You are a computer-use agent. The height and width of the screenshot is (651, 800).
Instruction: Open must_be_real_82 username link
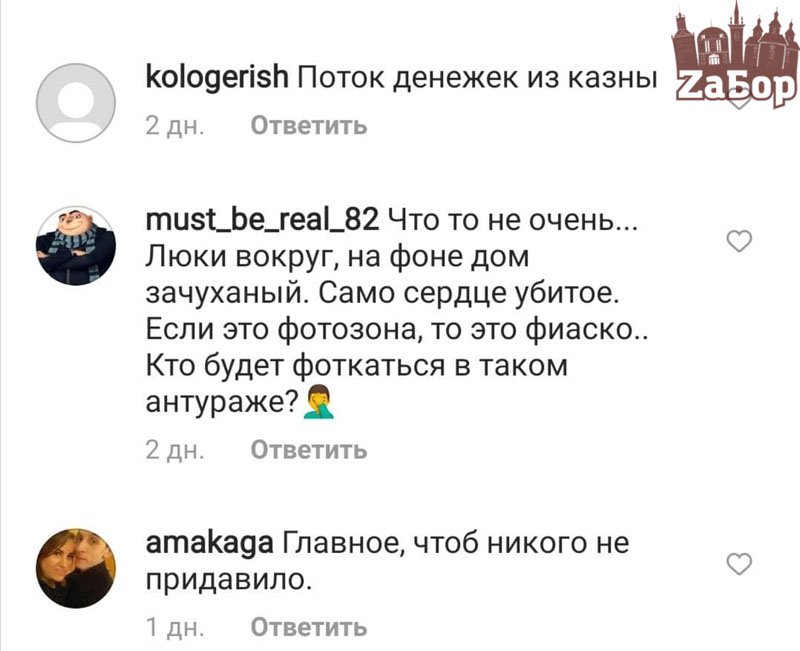click(x=262, y=220)
